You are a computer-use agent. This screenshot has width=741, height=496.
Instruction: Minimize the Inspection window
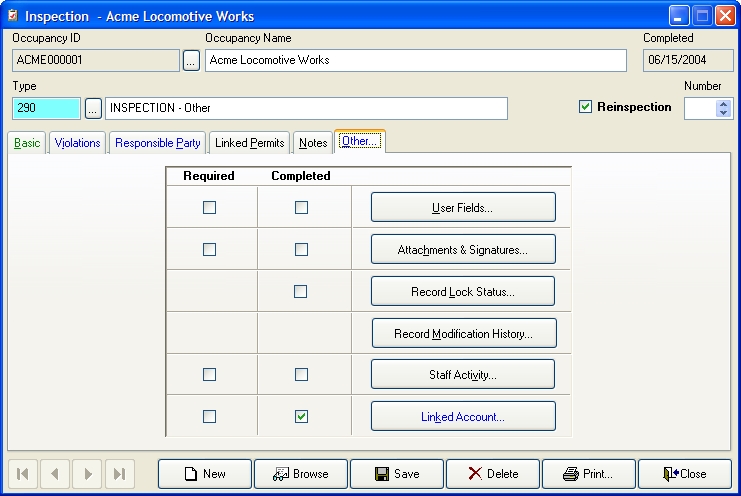679,16
